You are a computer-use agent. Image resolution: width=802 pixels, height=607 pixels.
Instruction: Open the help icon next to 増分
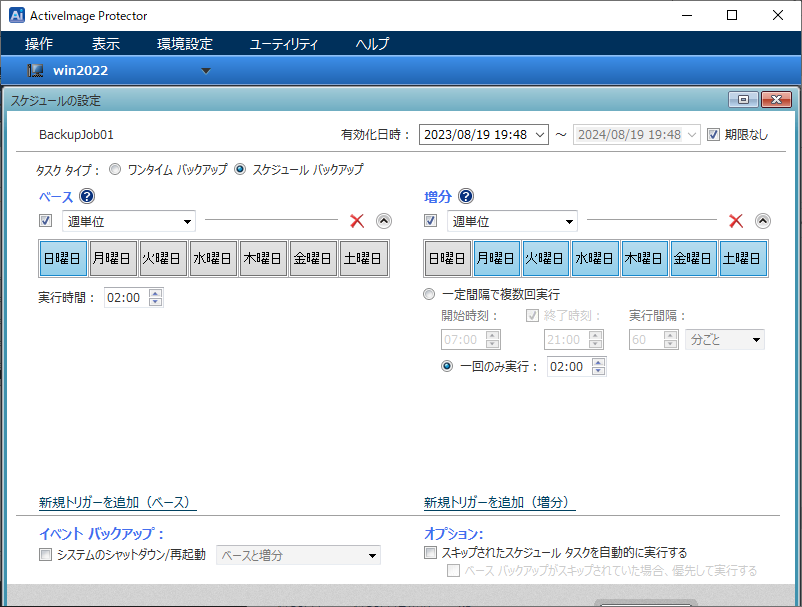pos(466,196)
